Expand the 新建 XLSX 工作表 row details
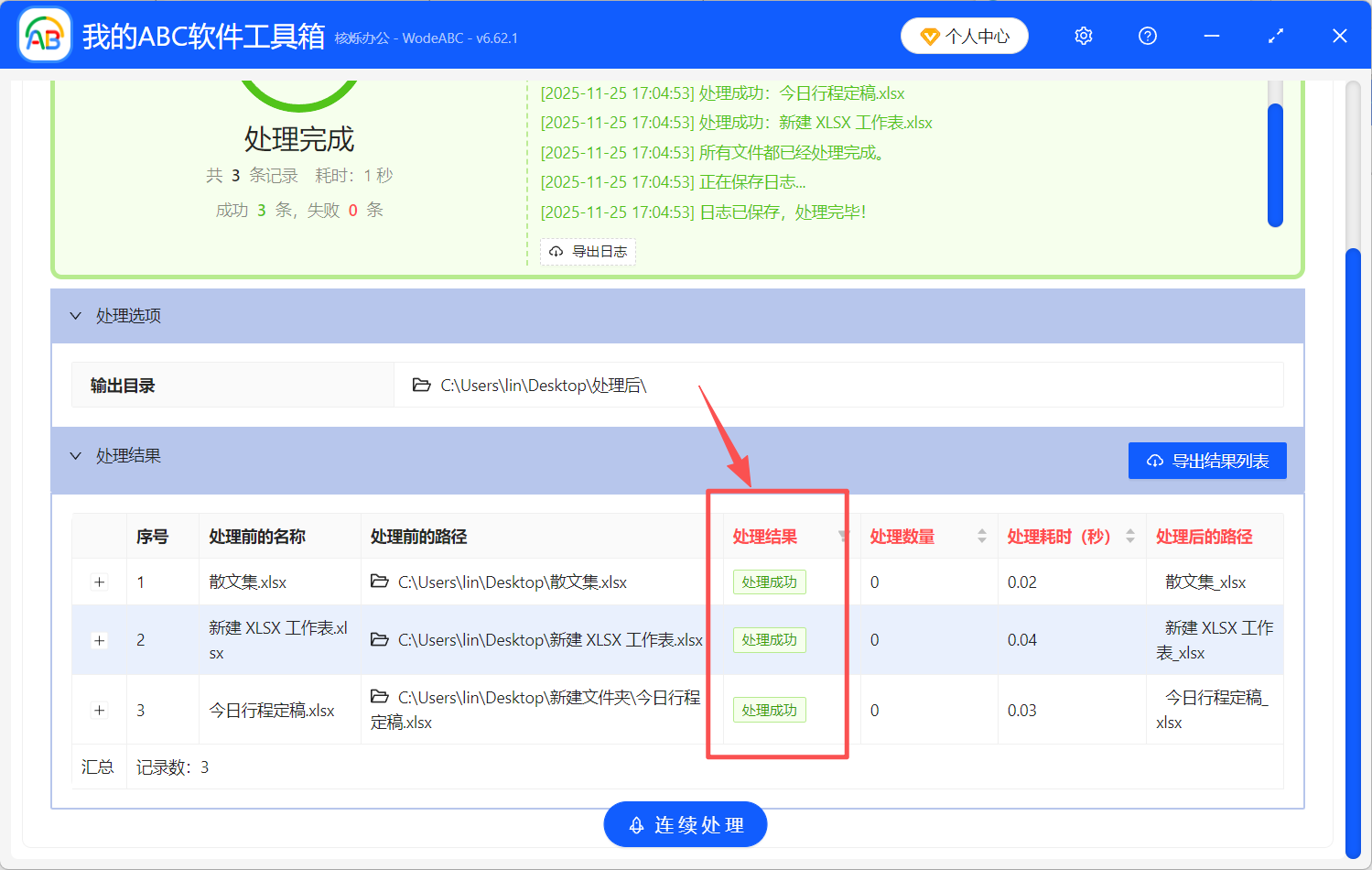This screenshot has height=870, width=1372. [x=99, y=640]
